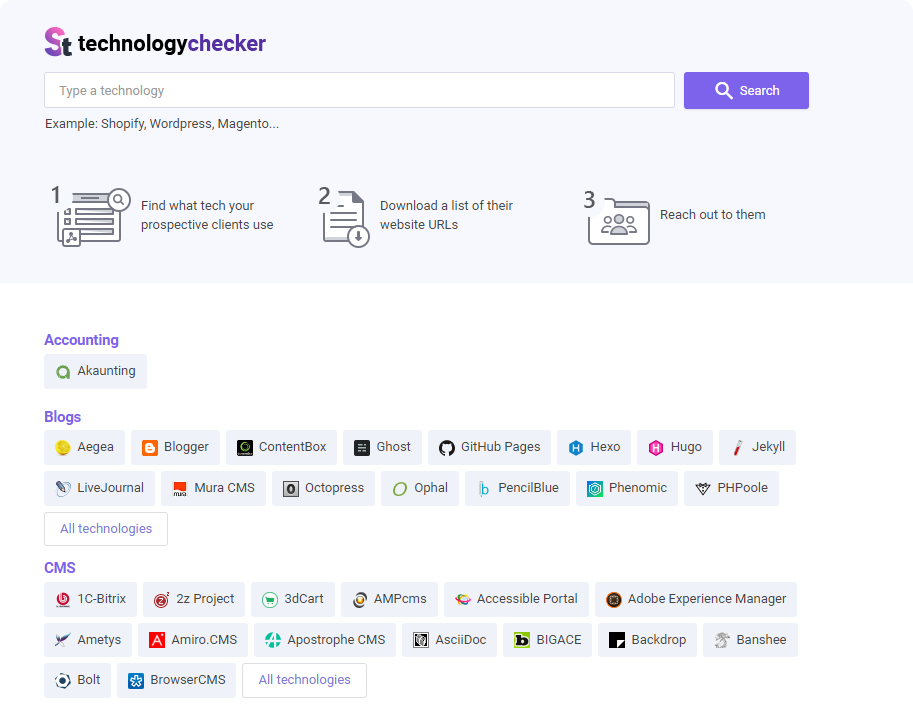Image resolution: width=913 pixels, height=708 pixels.
Task: Click the Backdrop logo icon
Action: [x=617, y=640]
